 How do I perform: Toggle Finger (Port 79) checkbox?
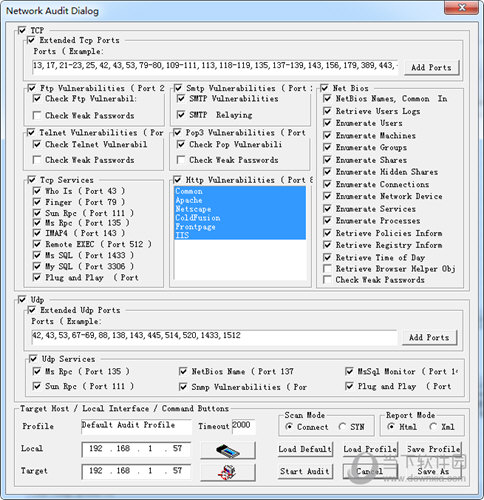(x=37, y=202)
